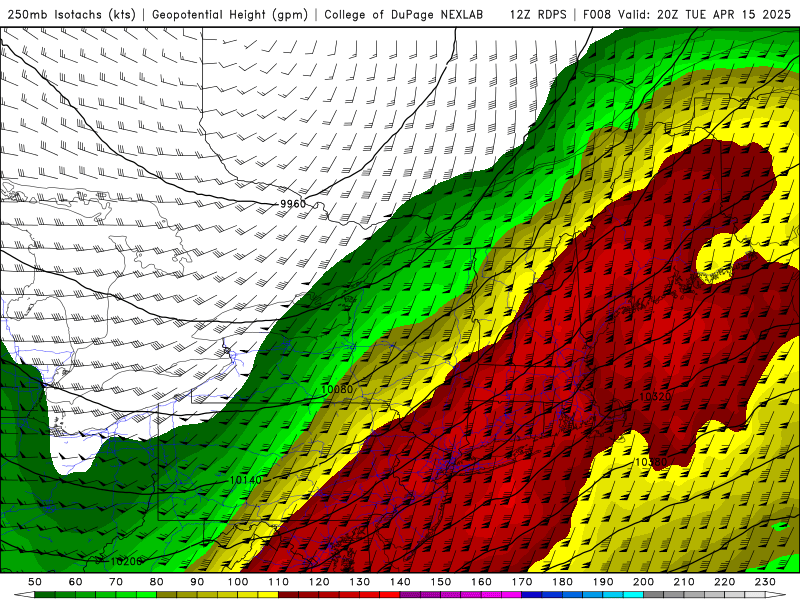Click the 9960 height contour label
This screenshot has height=600, width=800.
pyautogui.click(x=293, y=204)
